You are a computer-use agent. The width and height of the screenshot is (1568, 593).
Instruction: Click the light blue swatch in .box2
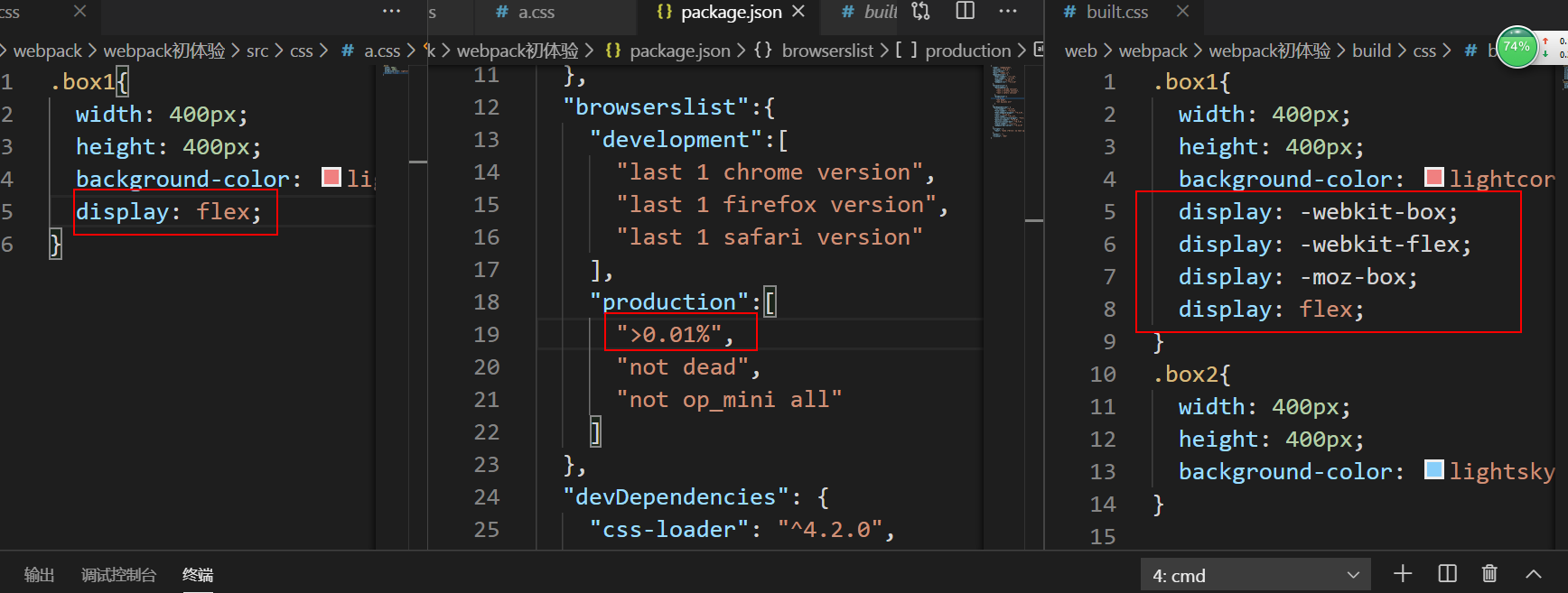click(x=1433, y=470)
